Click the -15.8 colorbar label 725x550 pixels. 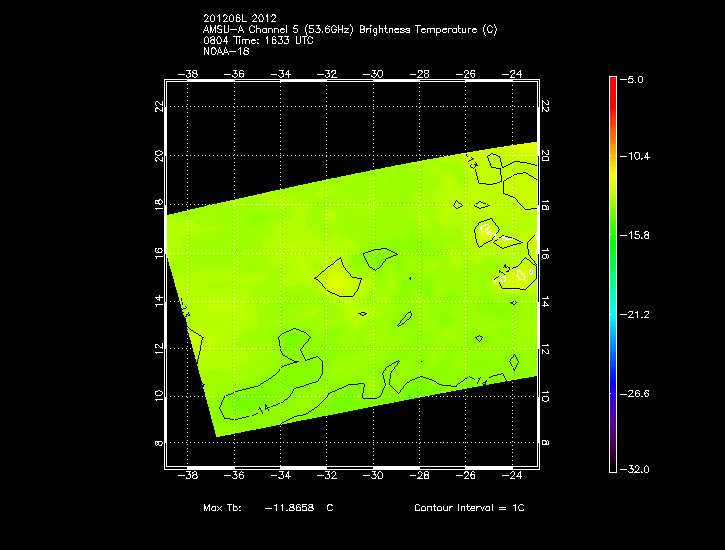pos(645,236)
